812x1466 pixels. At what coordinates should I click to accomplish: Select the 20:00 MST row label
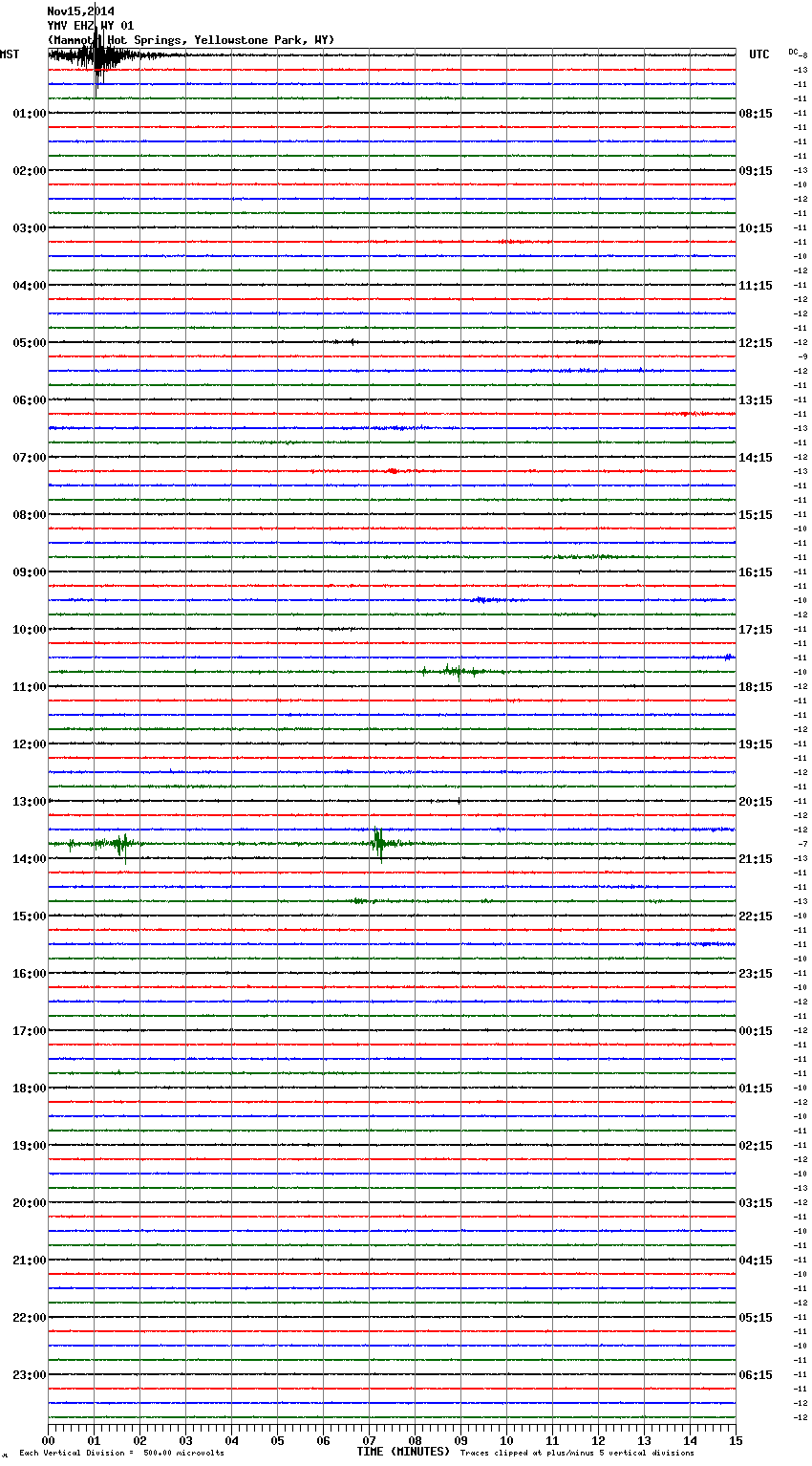coord(30,1203)
